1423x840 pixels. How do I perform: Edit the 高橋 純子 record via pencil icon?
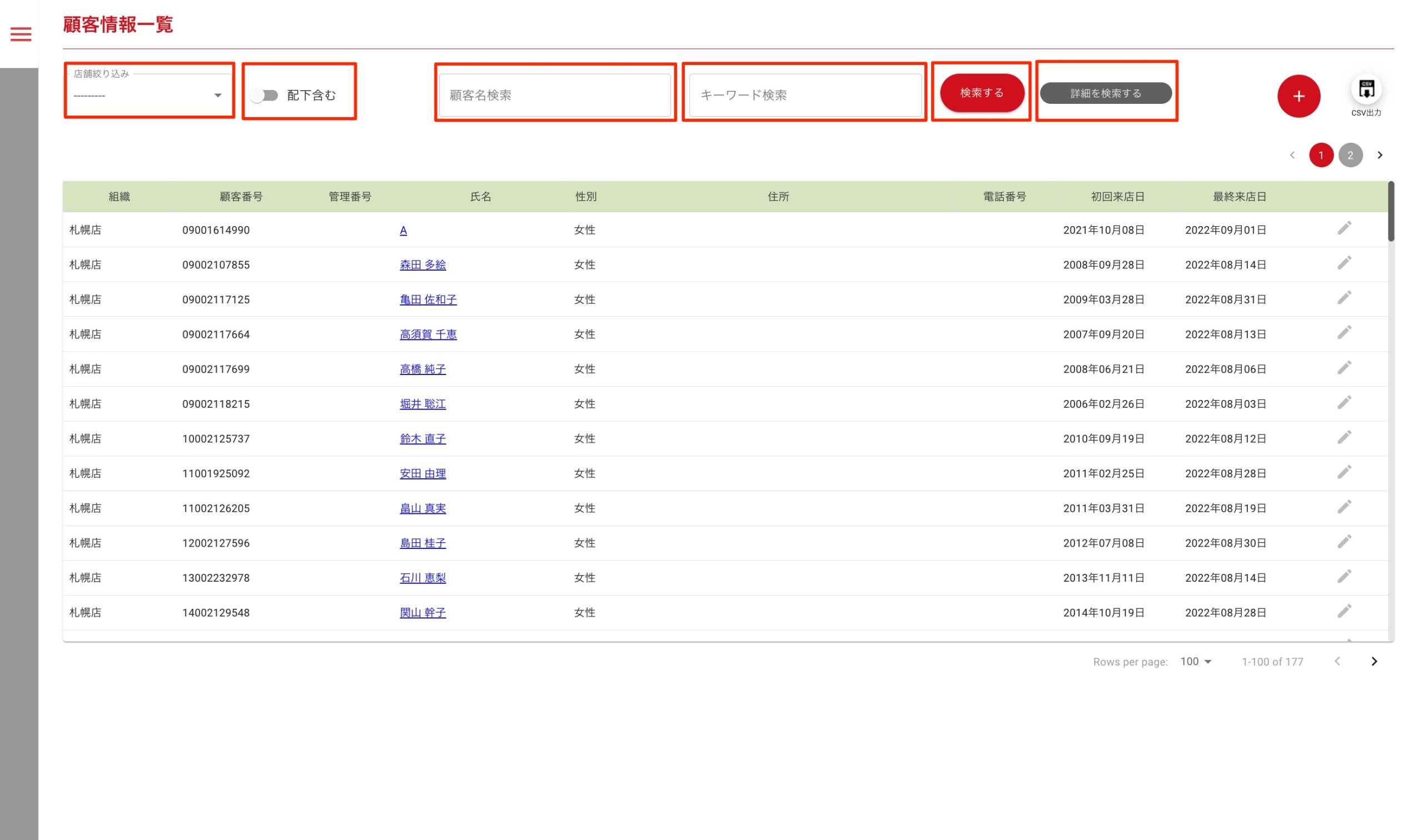1344,367
